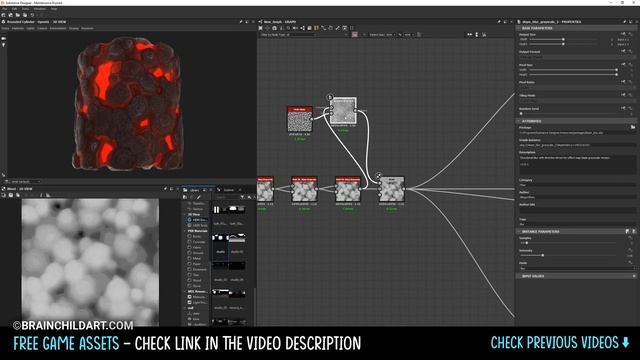This screenshot has width=640, height=360.
Task: Open the Edit menu
Action: [14, 9]
